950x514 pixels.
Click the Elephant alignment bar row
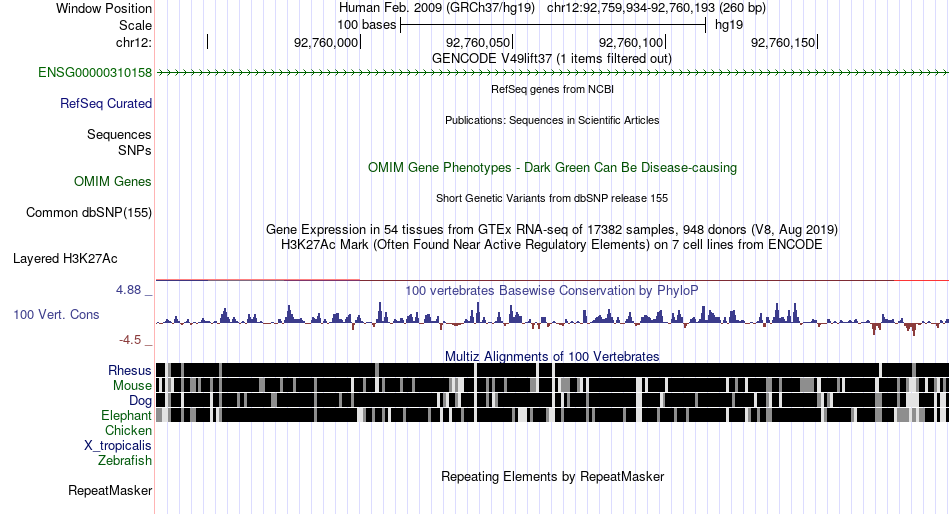pos(552,415)
